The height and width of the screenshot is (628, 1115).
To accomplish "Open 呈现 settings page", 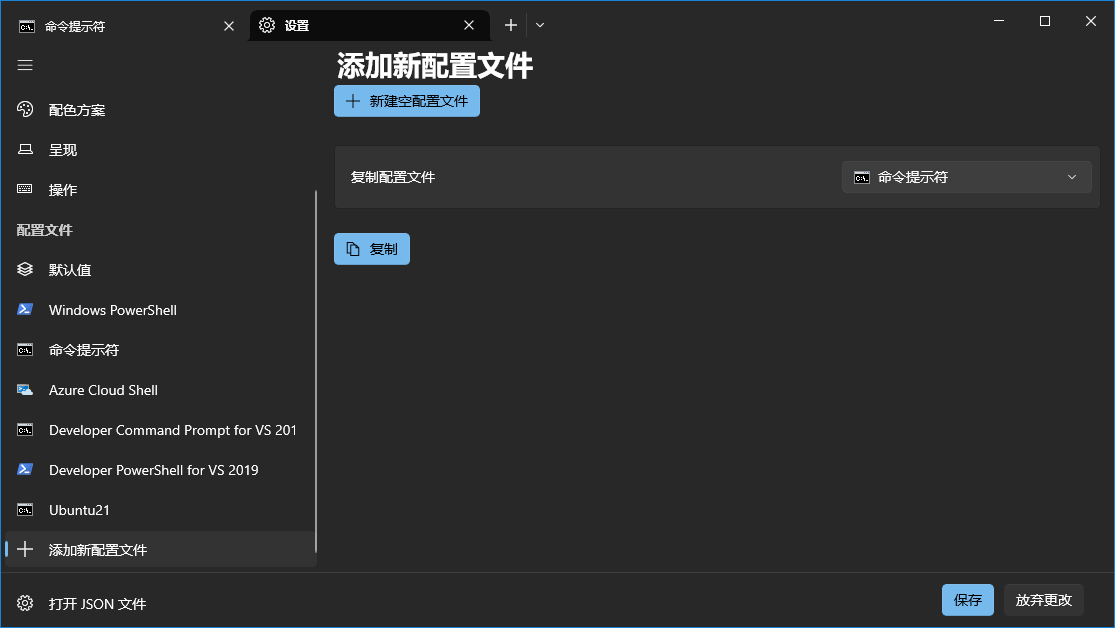I will click(x=159, y=149).
